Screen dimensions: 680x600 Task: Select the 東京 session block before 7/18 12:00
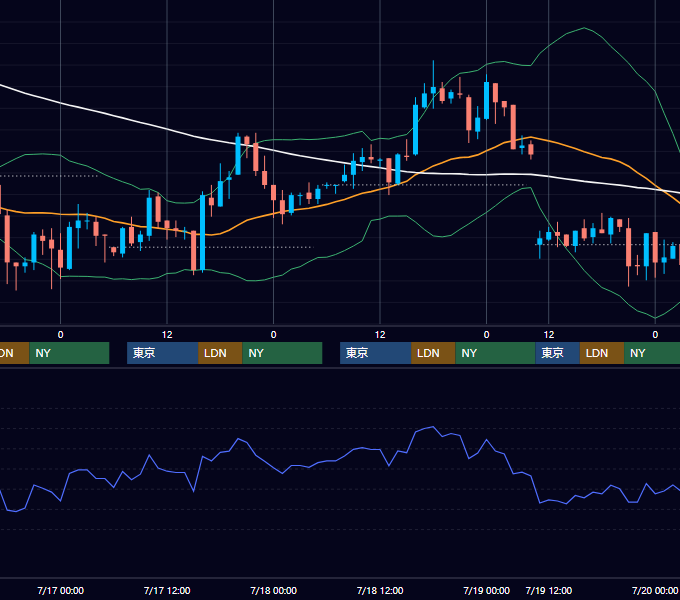tap(376, 353)
